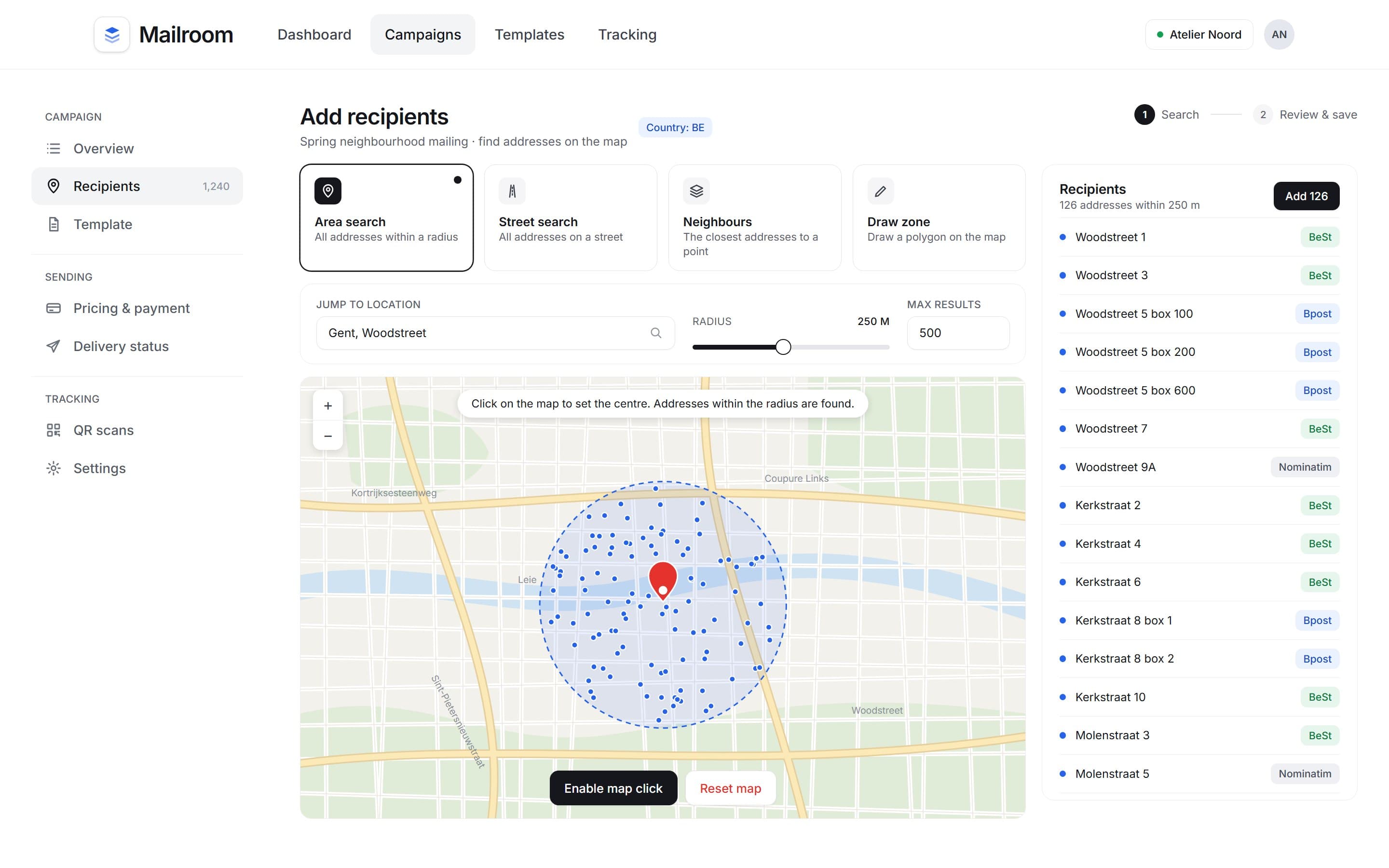Click the Area search pin icon
The width and height of the screenshot is (1389, 868).
pos(328,190)
